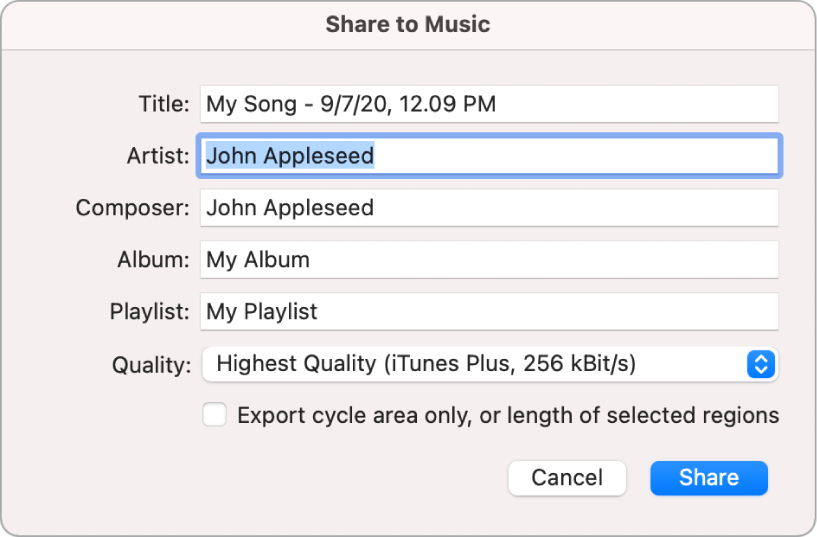Click the "Share to Music" dialog title
This screenshot has height=537, width=817.
pyautogui.click(x=408, y=24)
